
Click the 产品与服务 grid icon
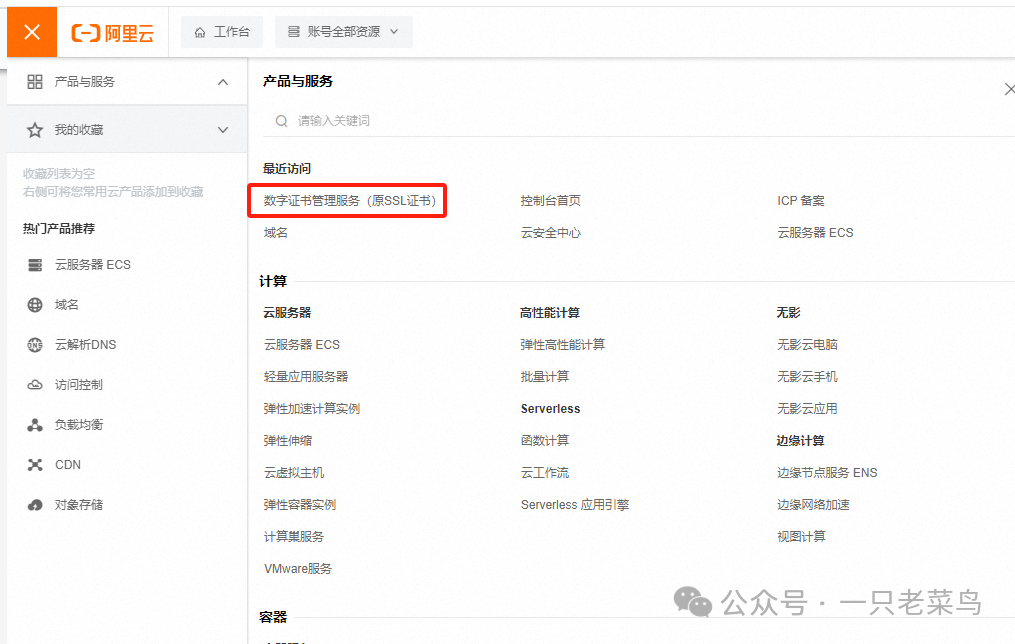[x=35, y=82]
